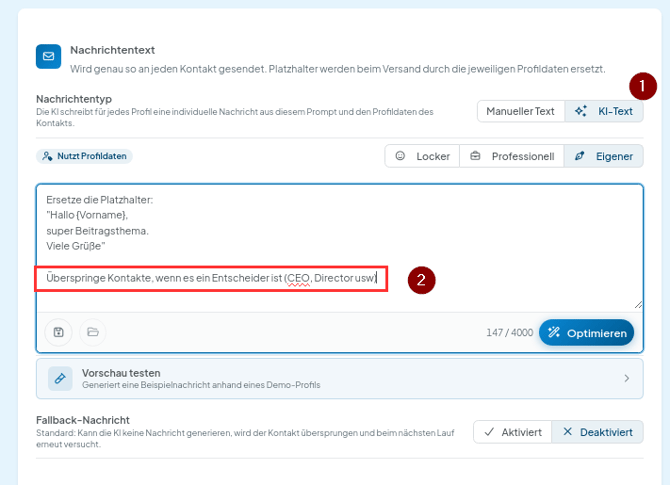Viewport: 670px width, 485px height.
Task: Click the person icon in Nutzt Profildaten badge
Action: (x=47, y=156)
